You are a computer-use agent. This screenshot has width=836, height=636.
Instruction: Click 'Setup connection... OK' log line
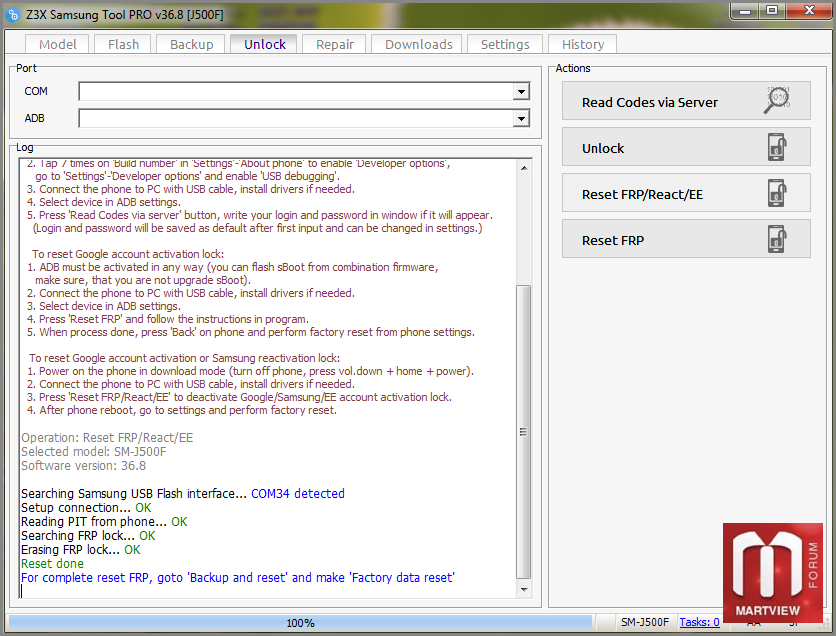86,508
